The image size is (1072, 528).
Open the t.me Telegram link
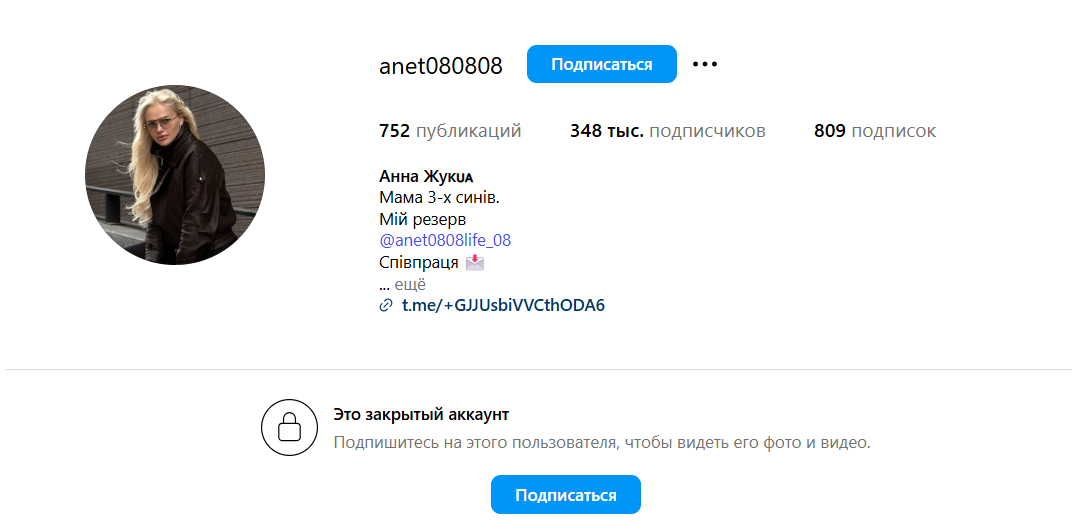click(x=503, y=305)
